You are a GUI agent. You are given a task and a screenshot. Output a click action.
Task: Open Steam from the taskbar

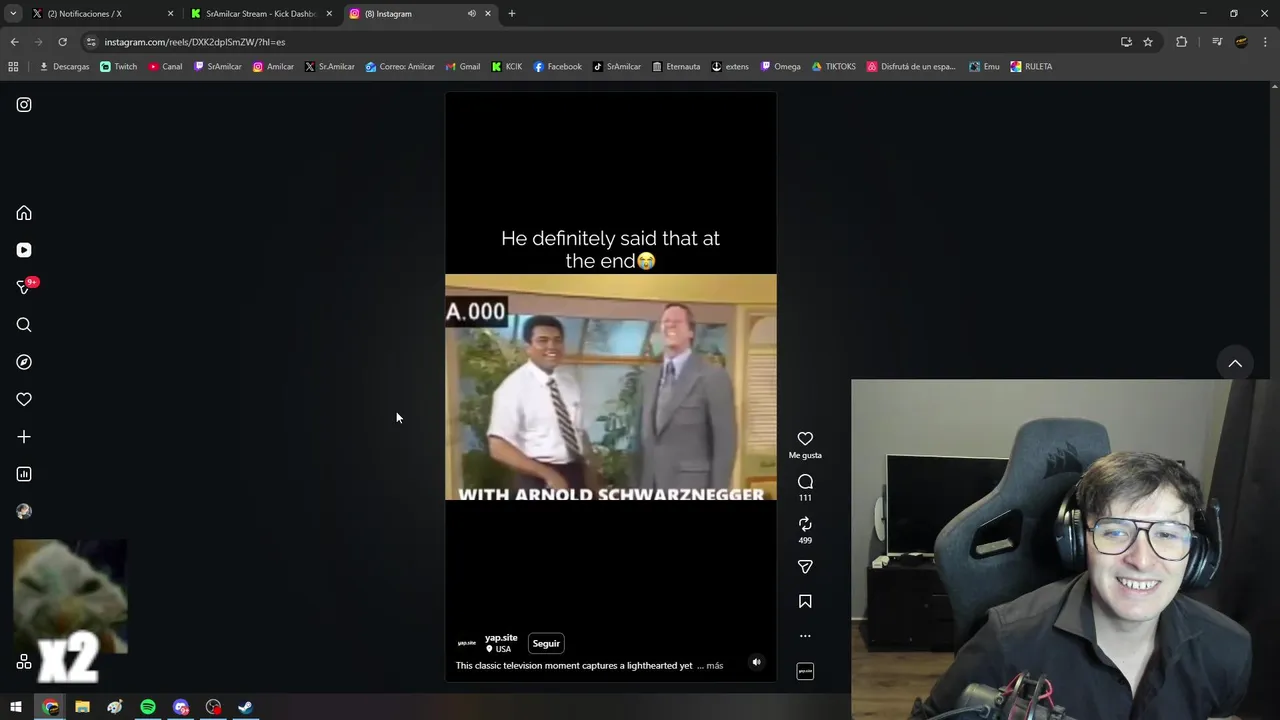pos(245,707)
